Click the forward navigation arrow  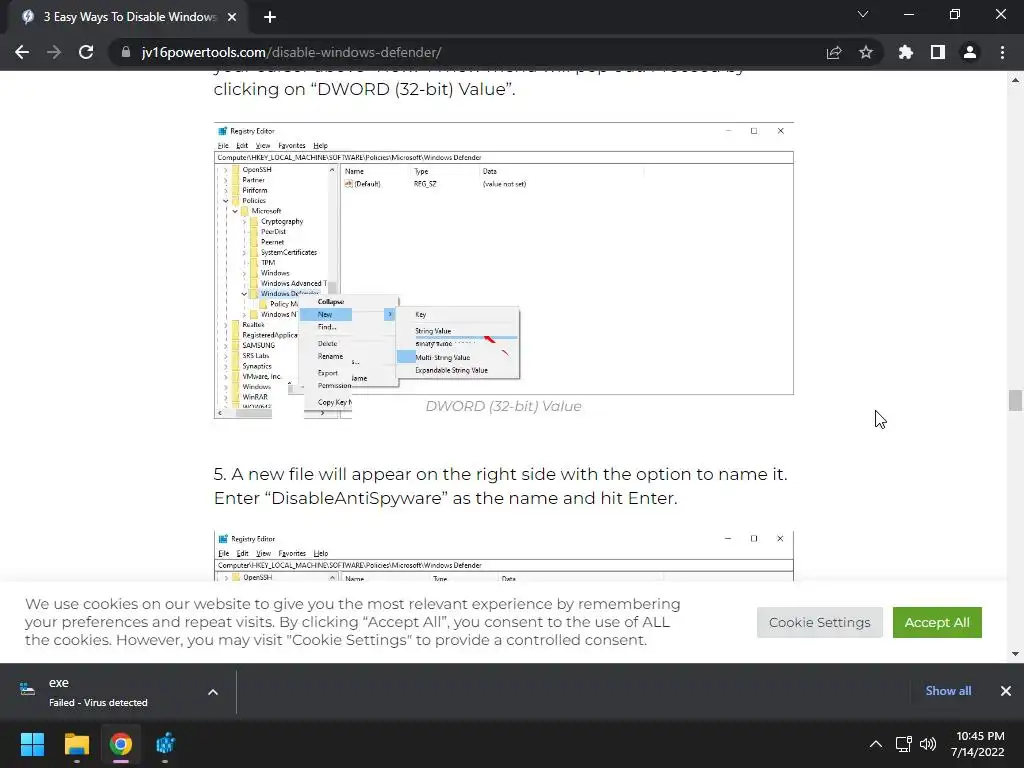[x=54, y=52]
